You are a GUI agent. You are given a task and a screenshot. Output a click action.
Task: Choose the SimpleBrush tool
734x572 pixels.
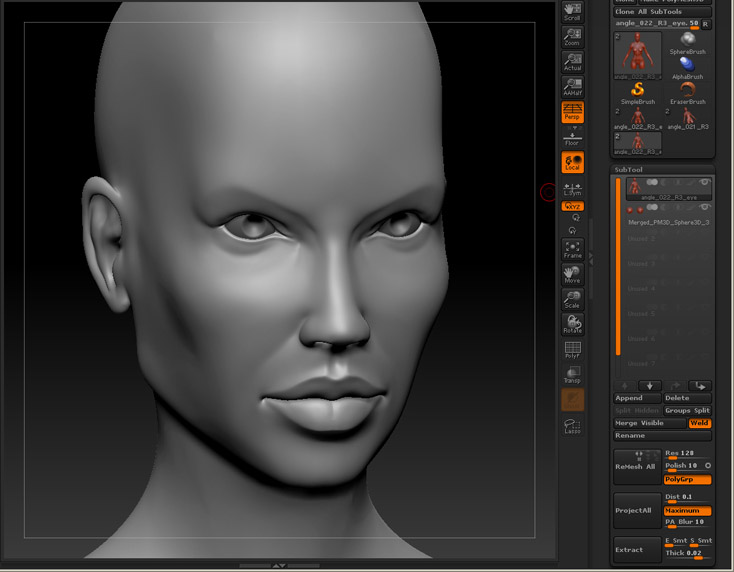(x=638, y=93)
